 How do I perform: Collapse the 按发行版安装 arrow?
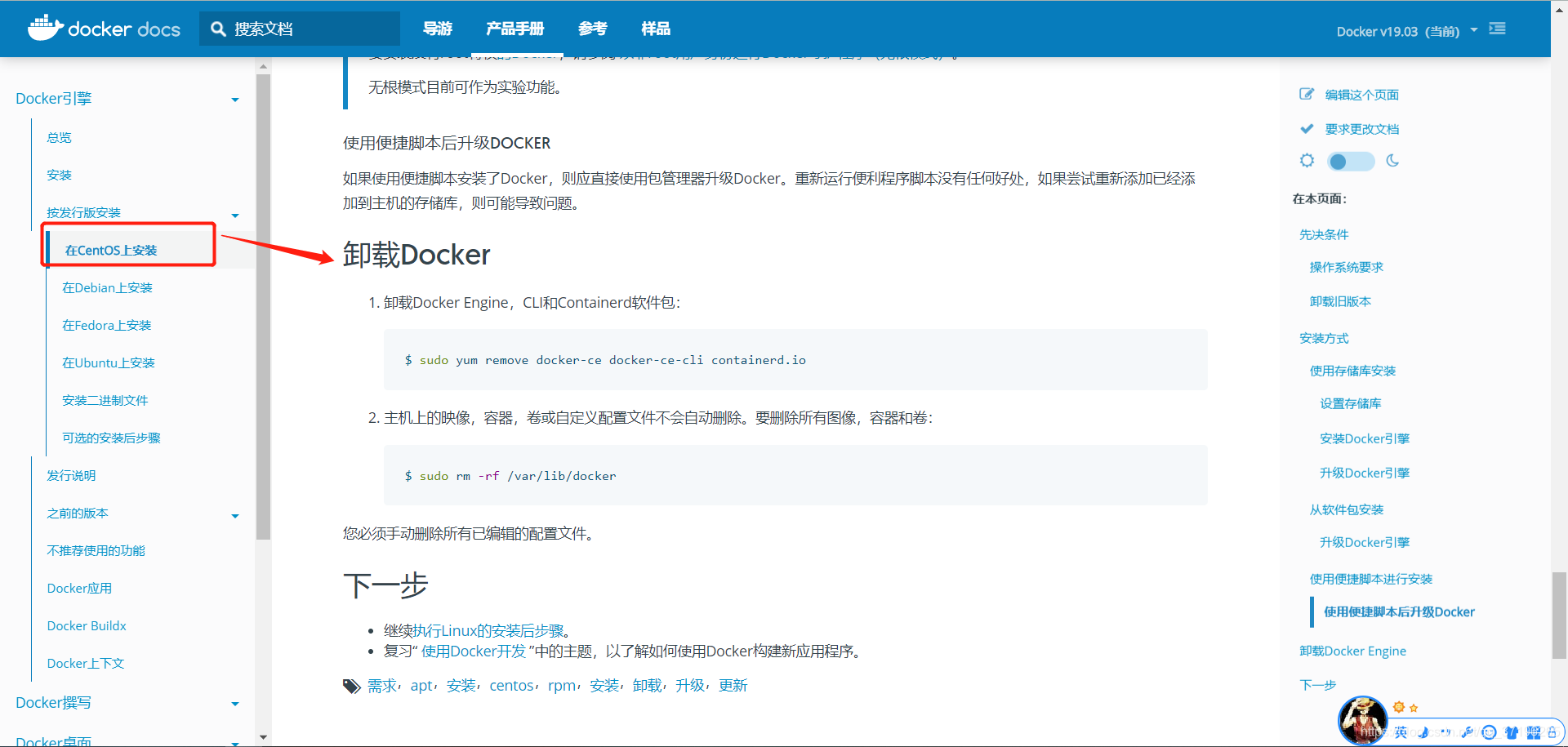click(x=235, y=216)
